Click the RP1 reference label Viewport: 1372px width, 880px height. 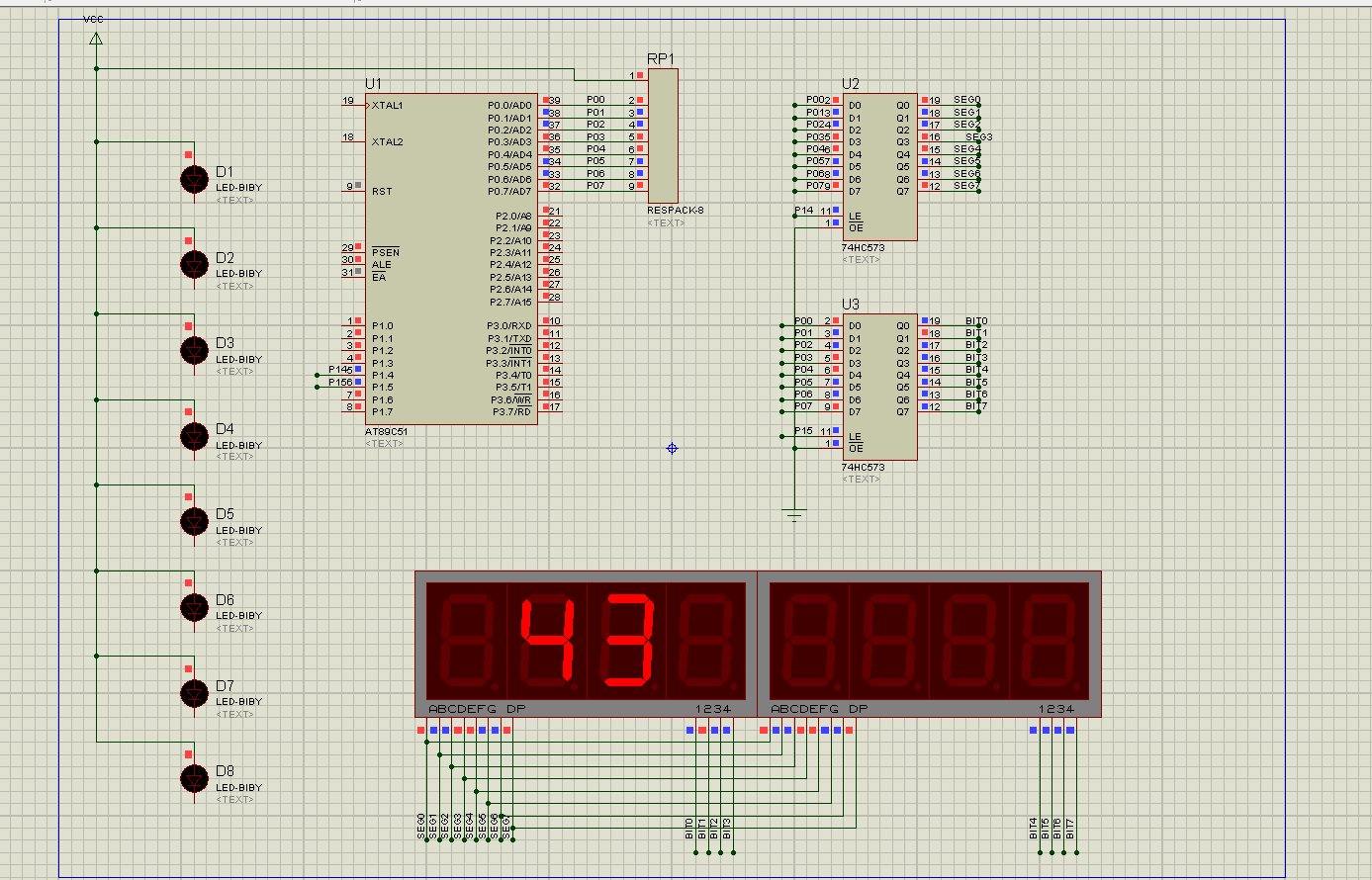pyautogui.click(x=662, y=59)
